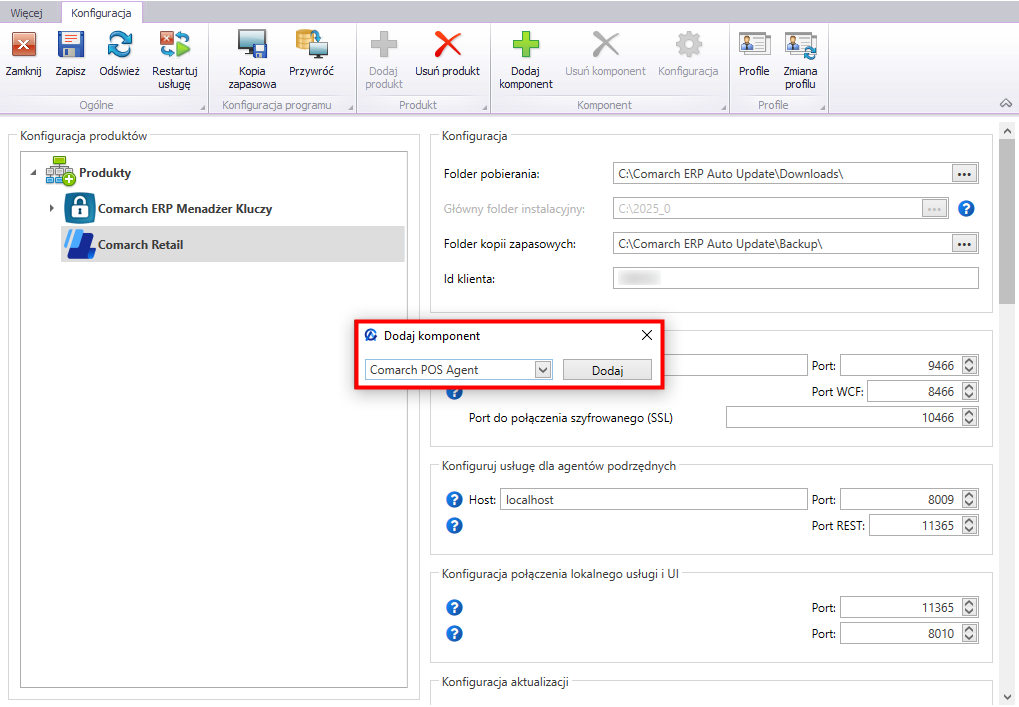Click Comarch ERP Menadżer Kluczy lock icon

tap(79, 208)
